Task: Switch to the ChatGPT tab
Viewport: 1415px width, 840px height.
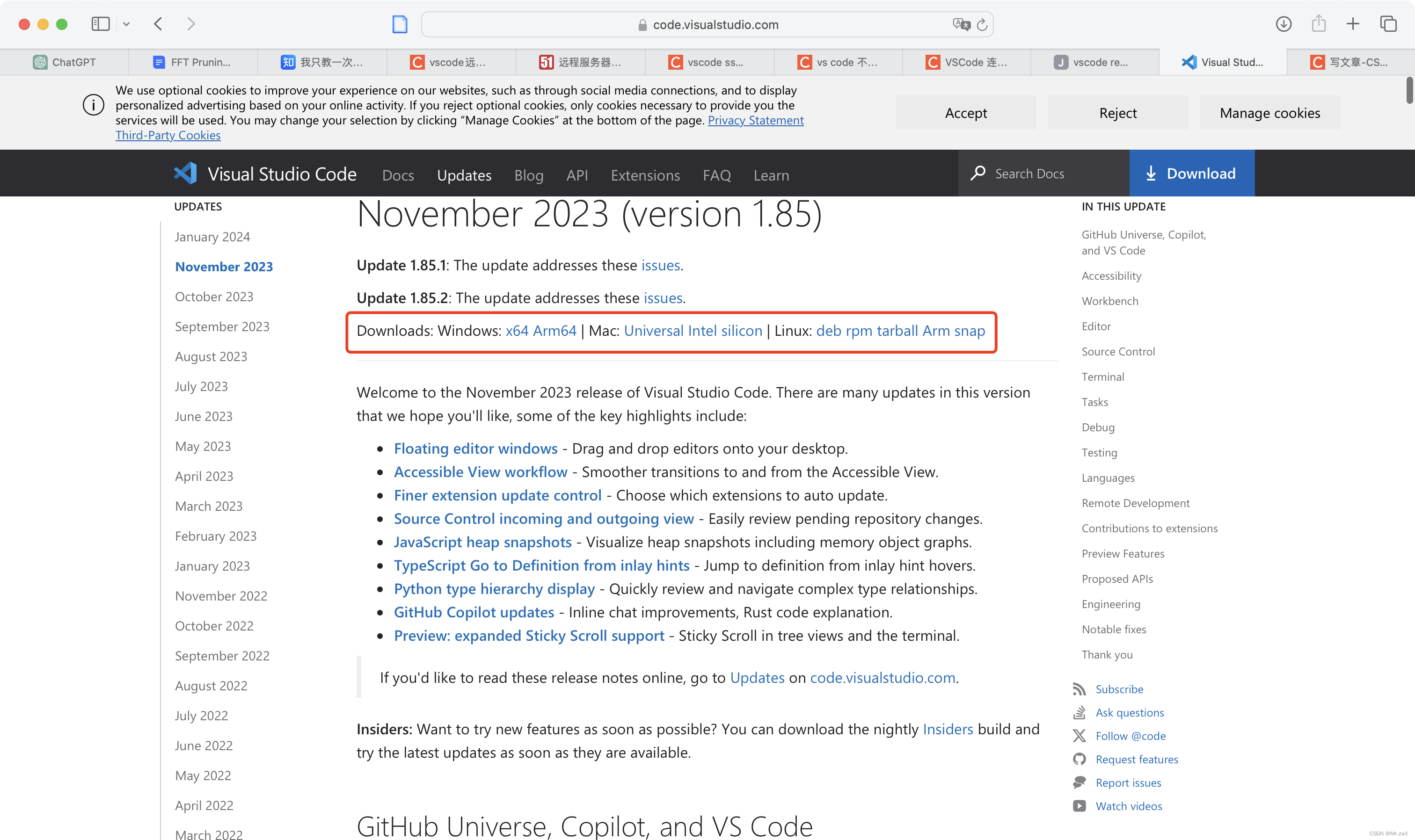Action: pos(65,62)
